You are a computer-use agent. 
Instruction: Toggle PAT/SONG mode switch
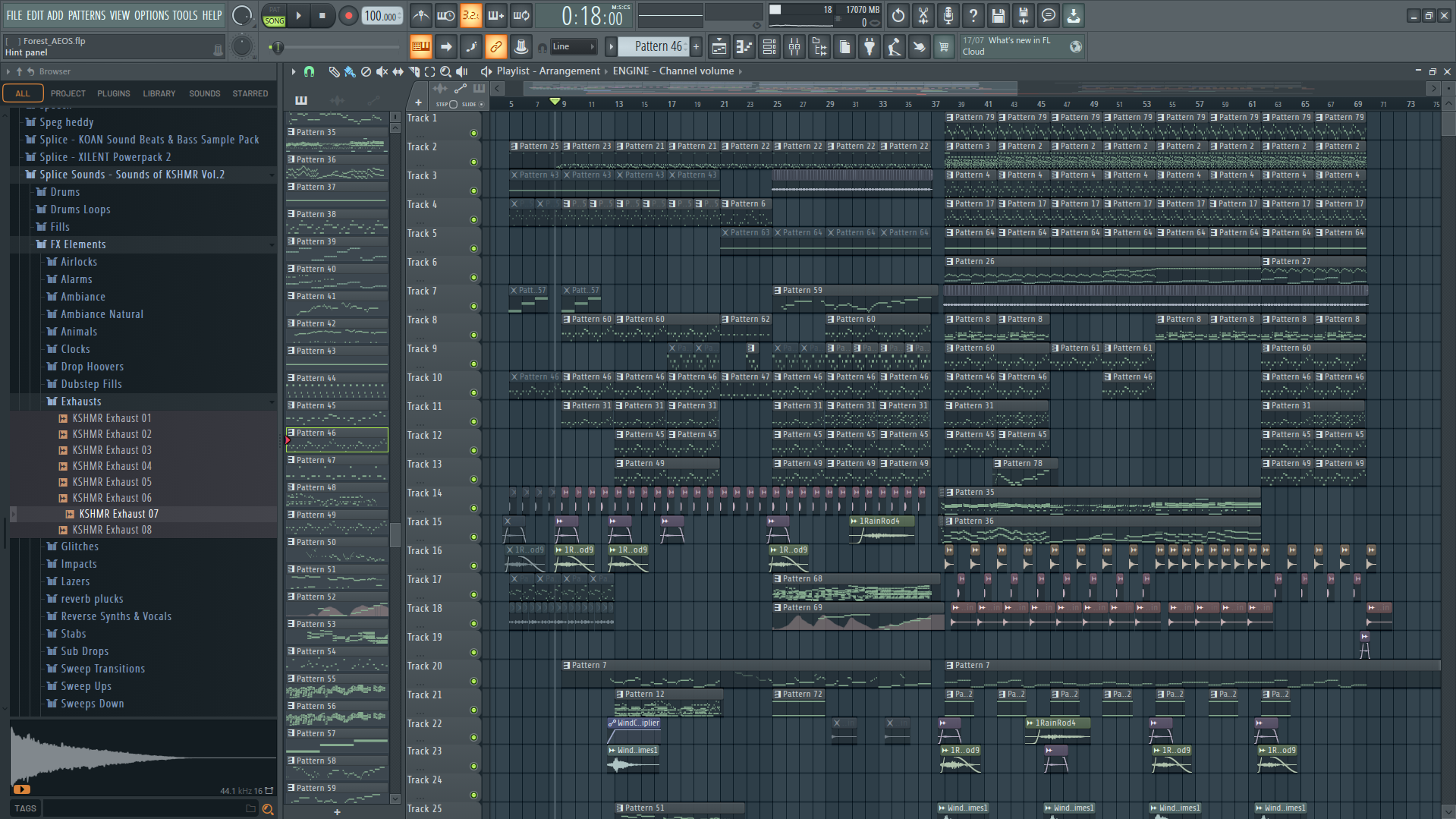click(x=274, y=16)
